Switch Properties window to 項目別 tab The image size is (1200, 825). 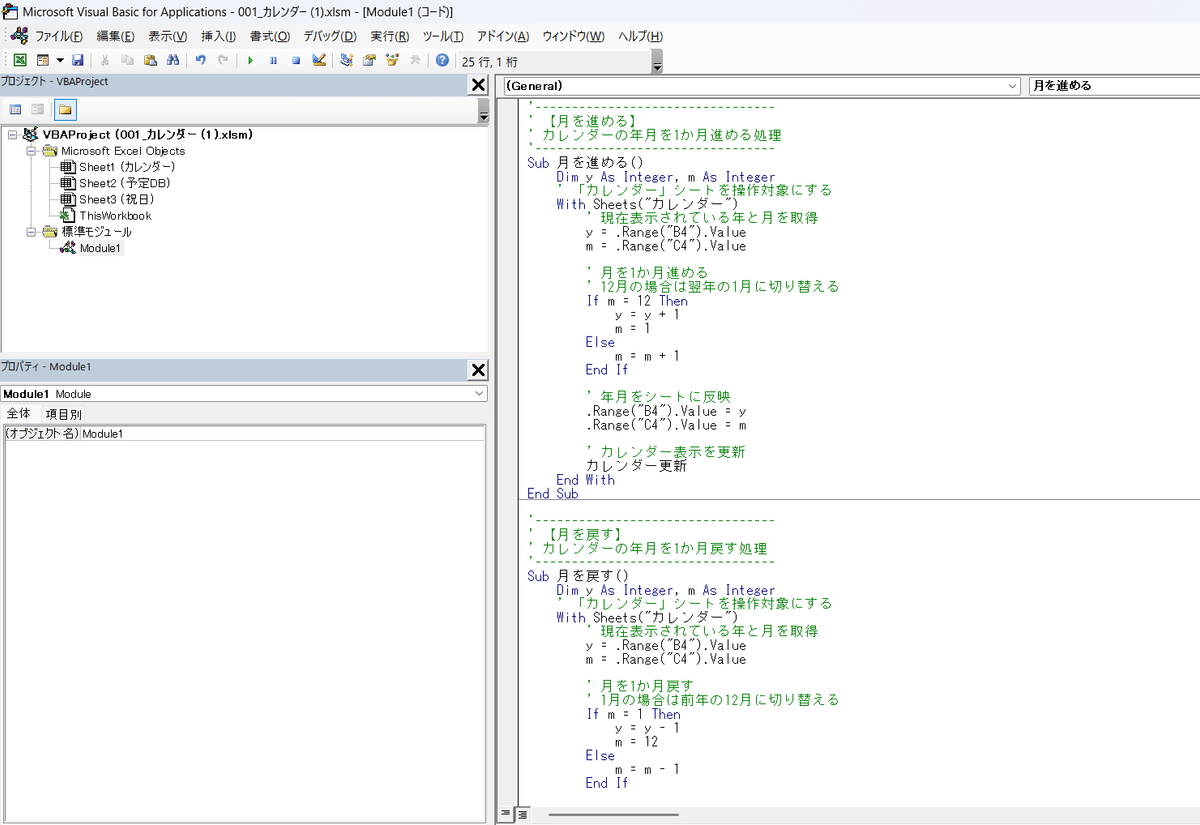64,413
